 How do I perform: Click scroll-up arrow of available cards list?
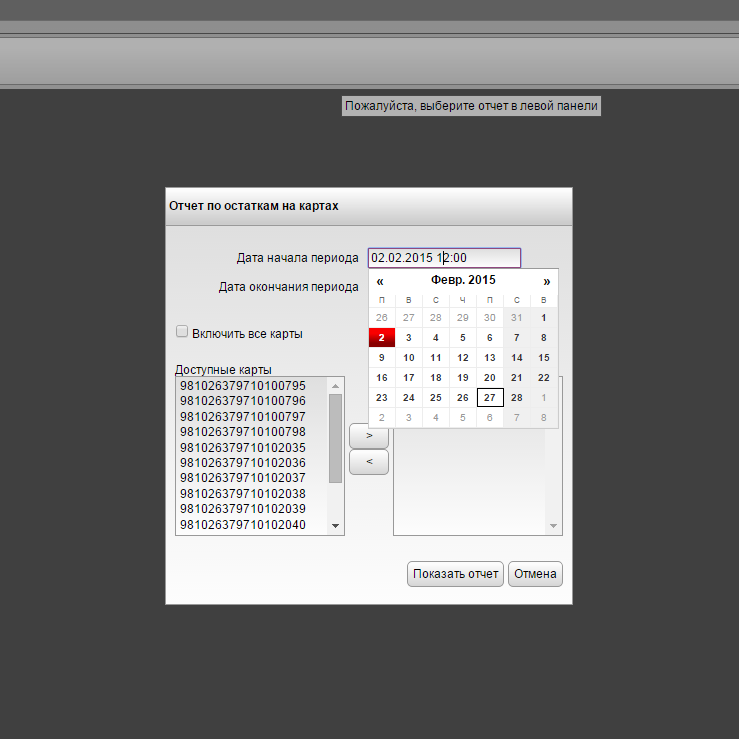(x=336, y=386)
